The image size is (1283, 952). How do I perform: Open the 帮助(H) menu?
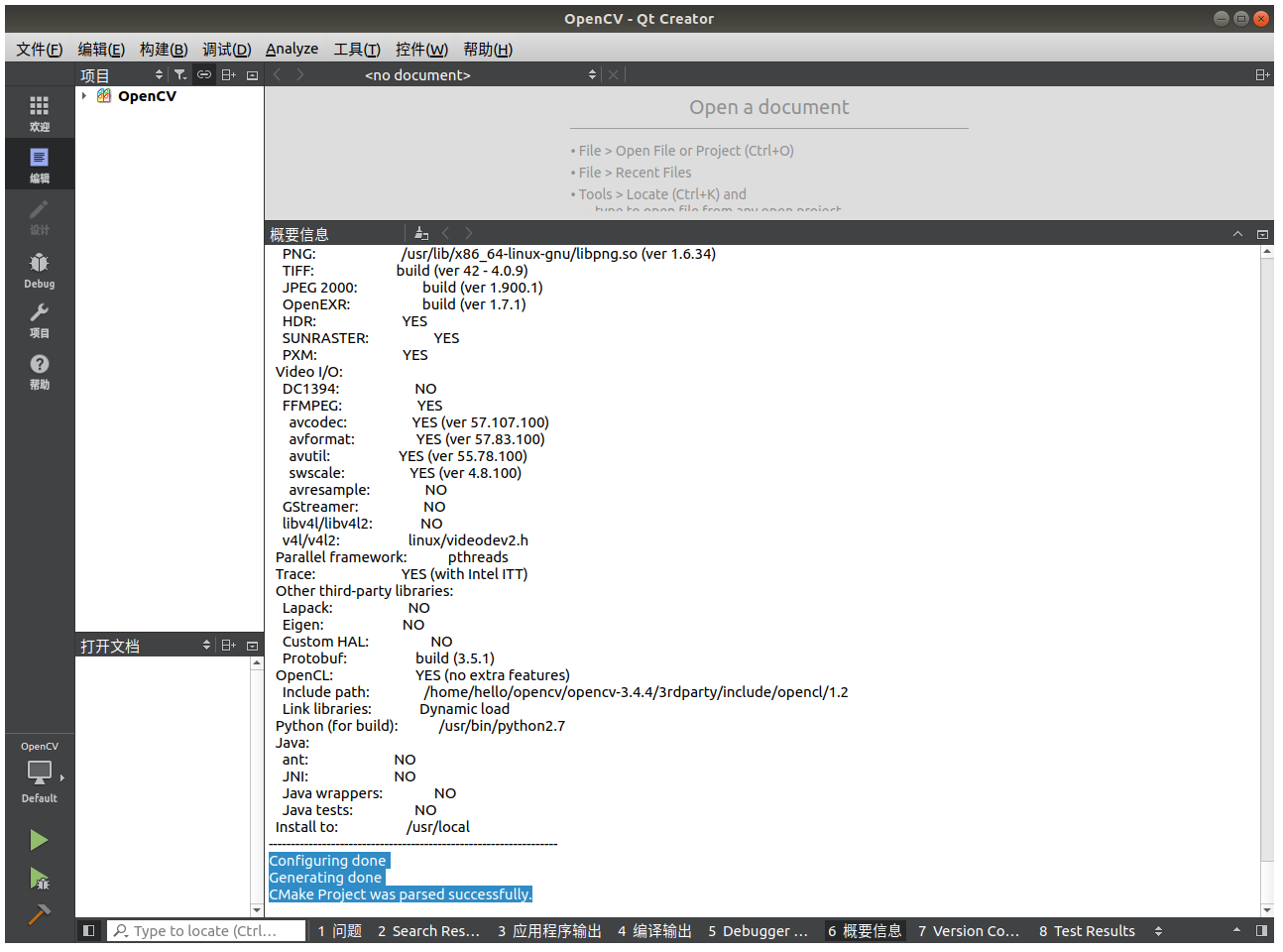488,49
